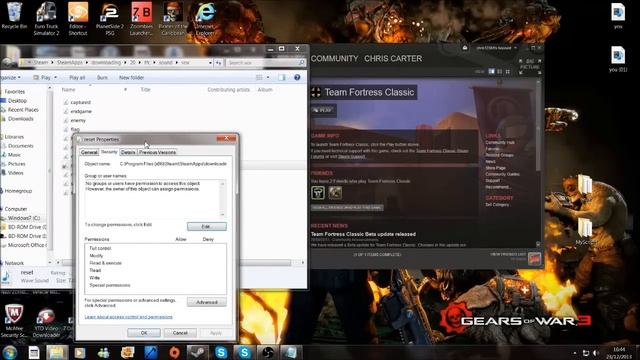Screen dimensions: 640x360
Task: Click the Windows Start orb
Action: [x=10, y=352]
